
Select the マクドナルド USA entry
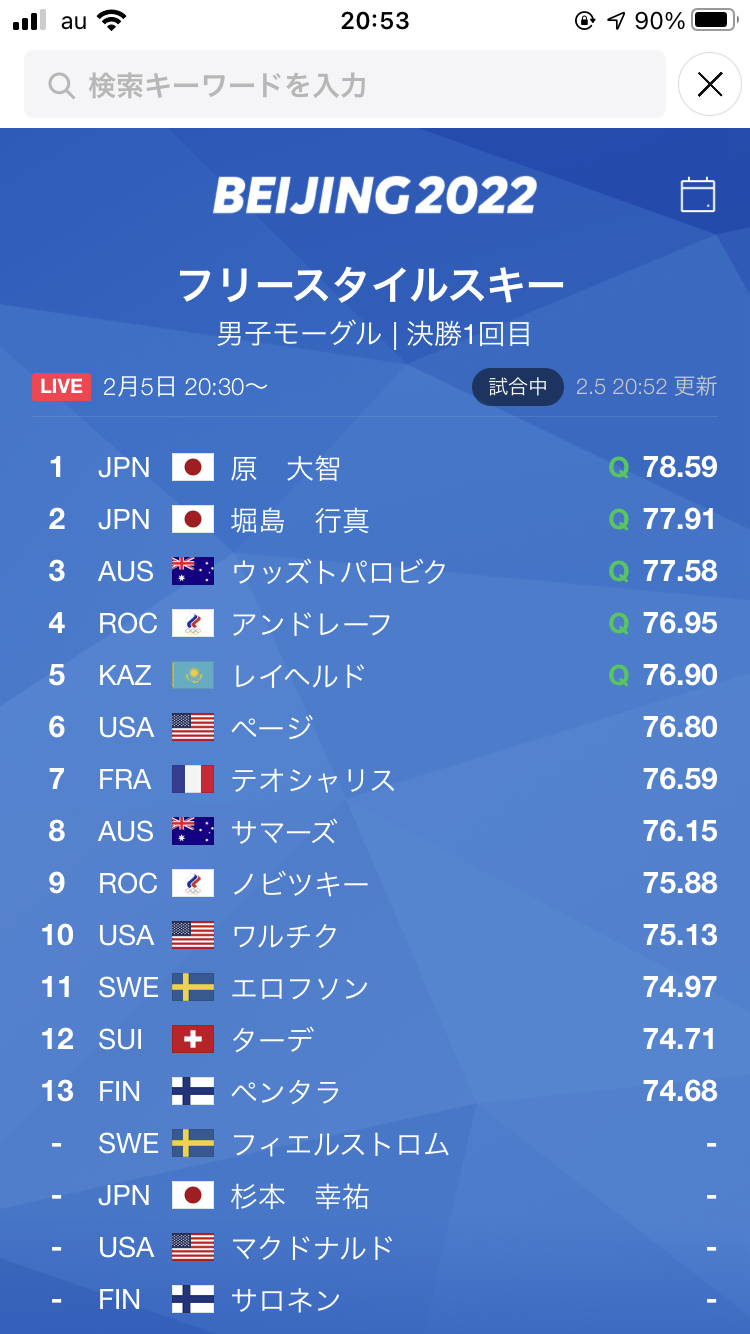[x=375, y=1248]
